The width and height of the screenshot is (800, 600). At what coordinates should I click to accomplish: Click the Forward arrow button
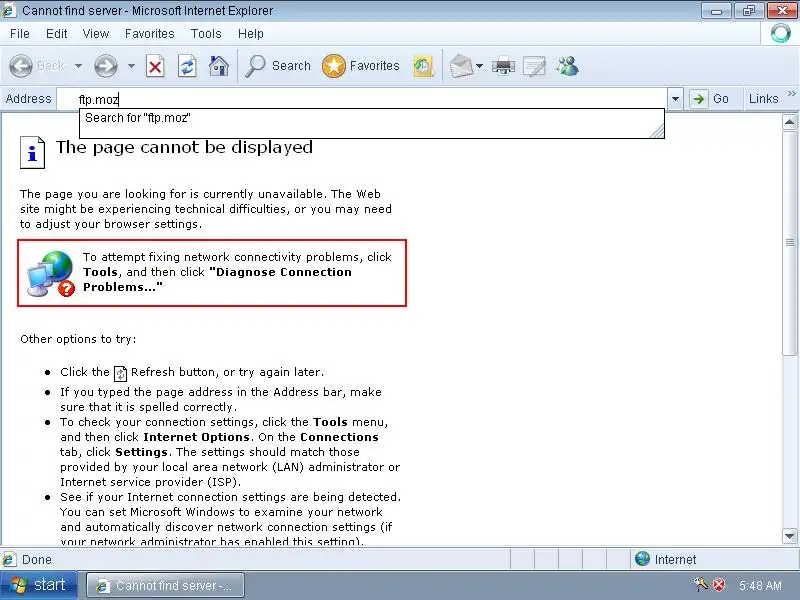[x=106, y=66]
